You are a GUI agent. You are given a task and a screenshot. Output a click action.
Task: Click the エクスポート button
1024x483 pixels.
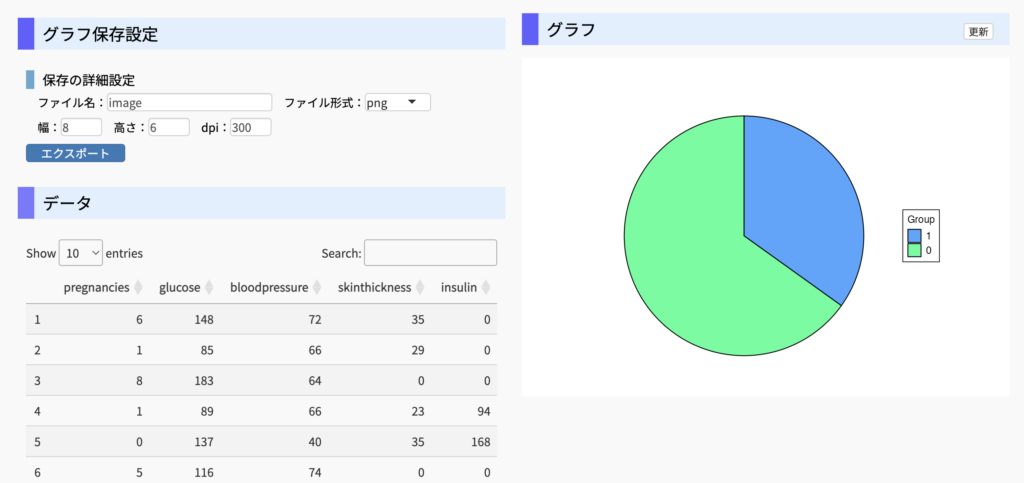[x=75, y=153]
